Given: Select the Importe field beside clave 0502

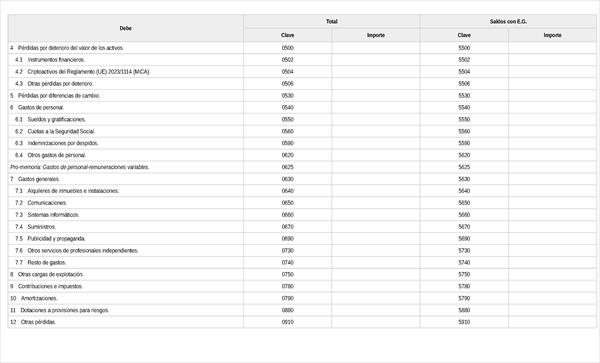Looking at the screenshot, I should 376,60.
